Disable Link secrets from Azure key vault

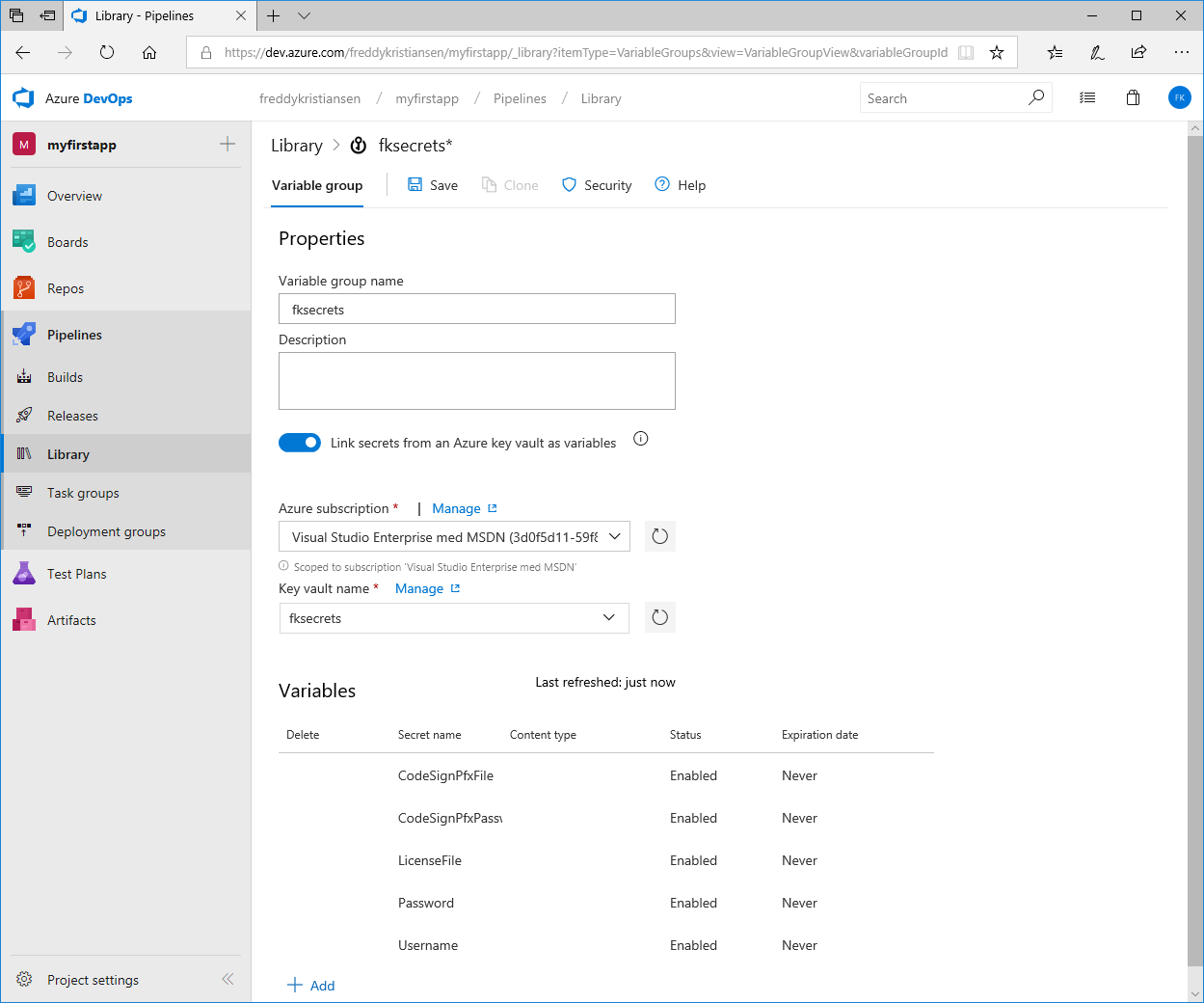[x=300, y=443]
